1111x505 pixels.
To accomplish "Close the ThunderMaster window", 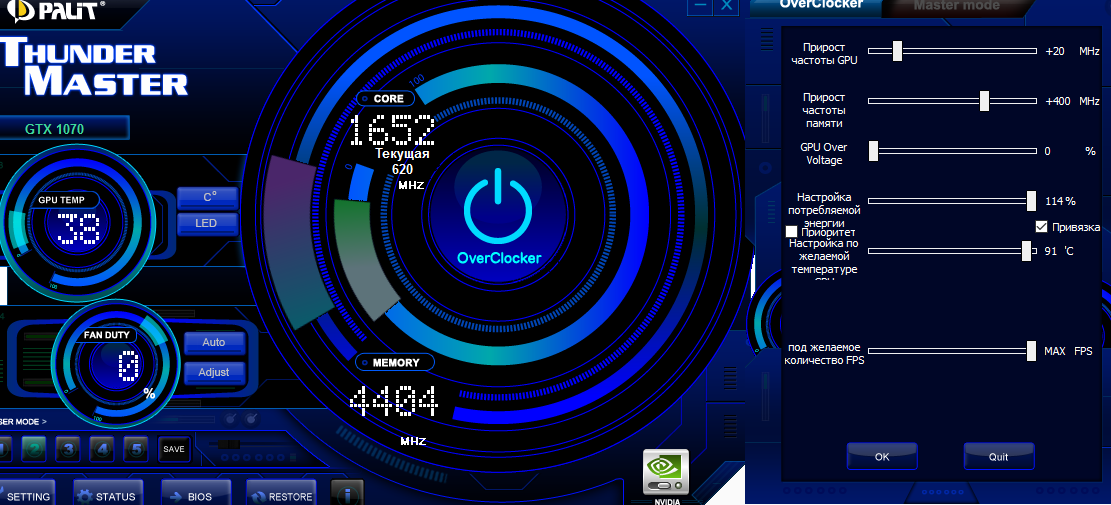I will [726, 5].
